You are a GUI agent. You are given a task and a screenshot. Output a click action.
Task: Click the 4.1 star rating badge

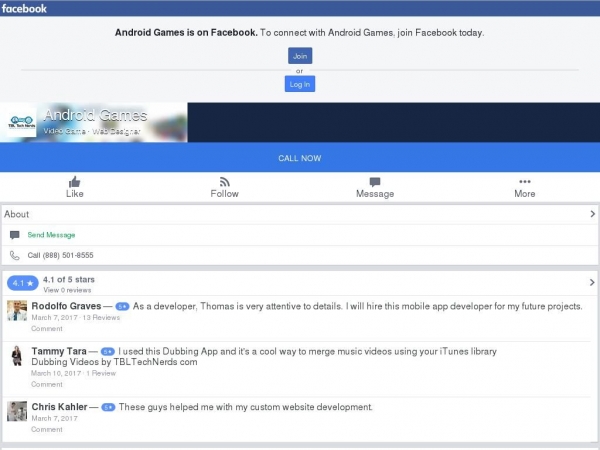point(23,283)
